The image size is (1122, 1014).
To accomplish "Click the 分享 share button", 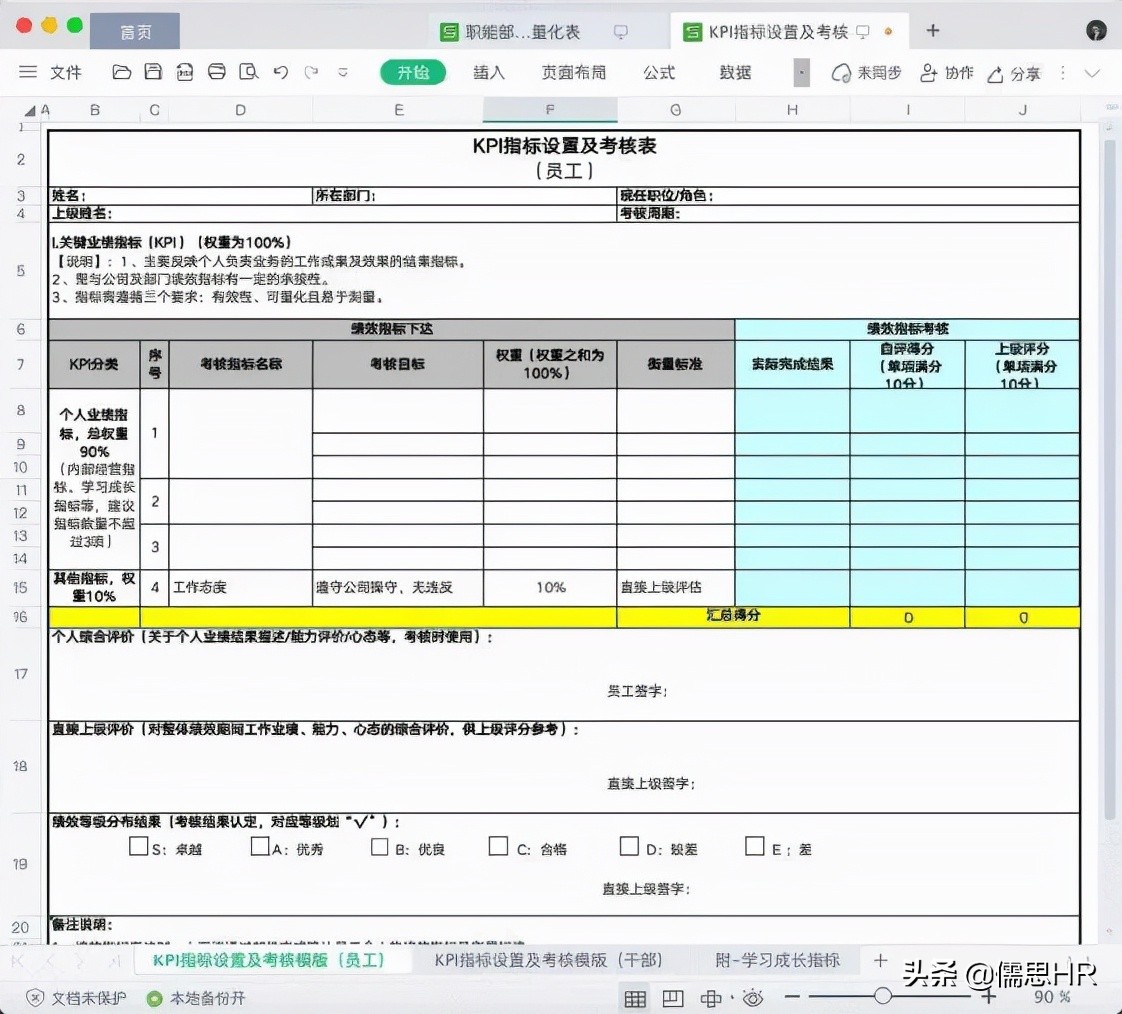I will point(1013,72).
